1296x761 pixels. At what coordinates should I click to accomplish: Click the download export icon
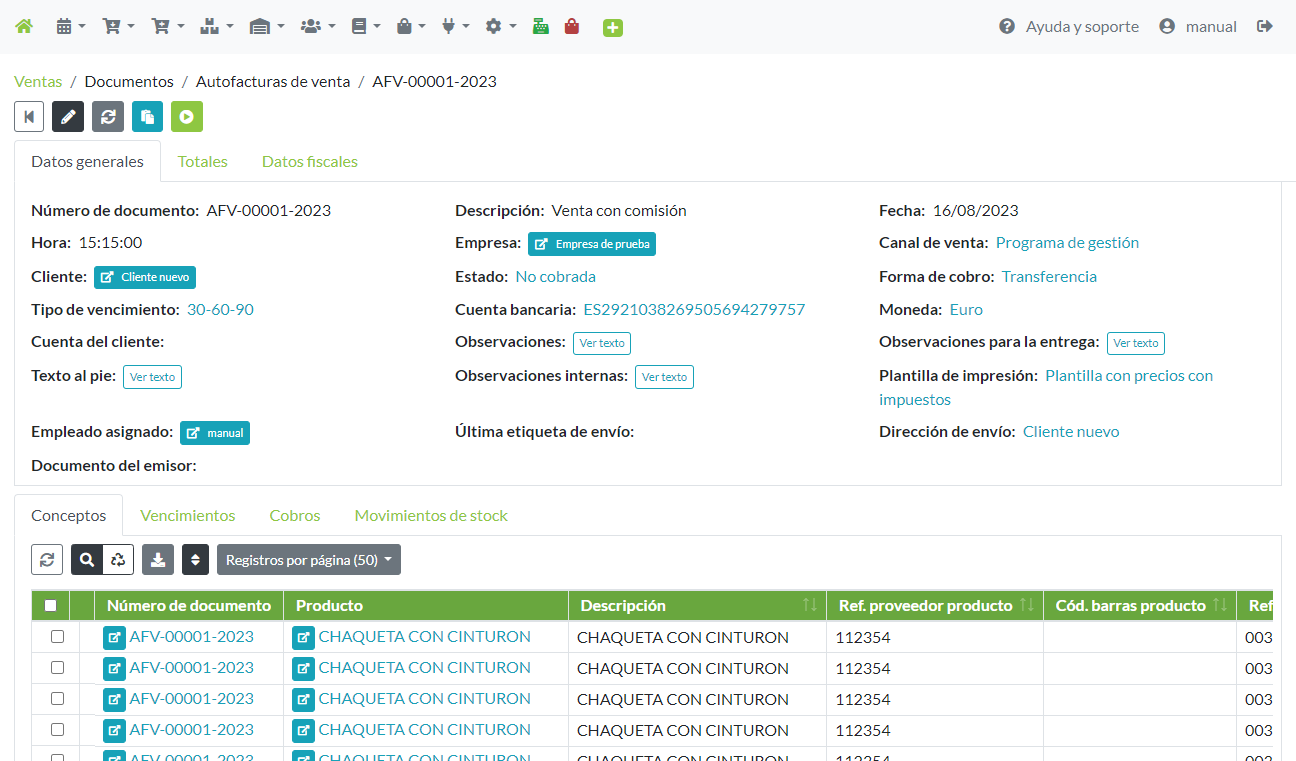[158, 560]
